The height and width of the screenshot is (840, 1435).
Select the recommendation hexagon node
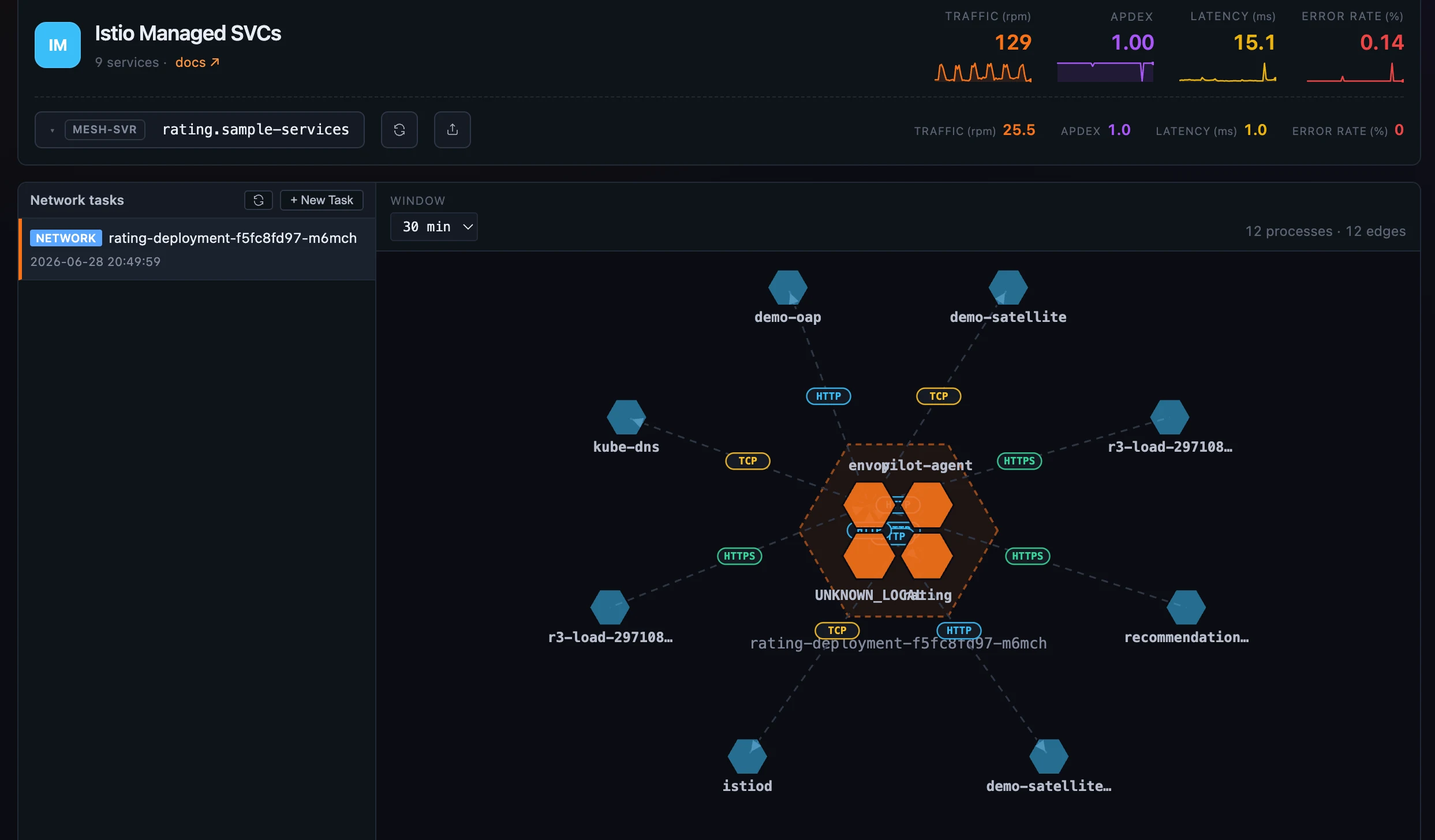click(1186, 607)
